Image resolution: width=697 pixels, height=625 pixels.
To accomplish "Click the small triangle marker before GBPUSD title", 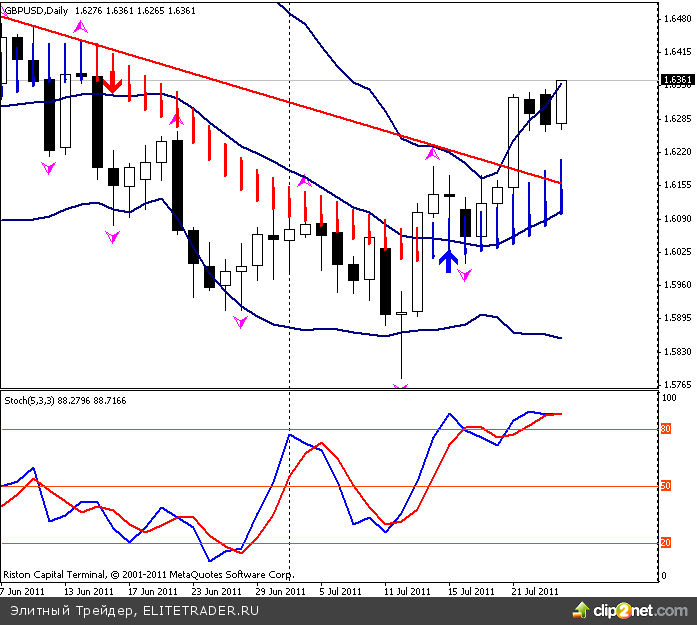I will coord(4,11).
